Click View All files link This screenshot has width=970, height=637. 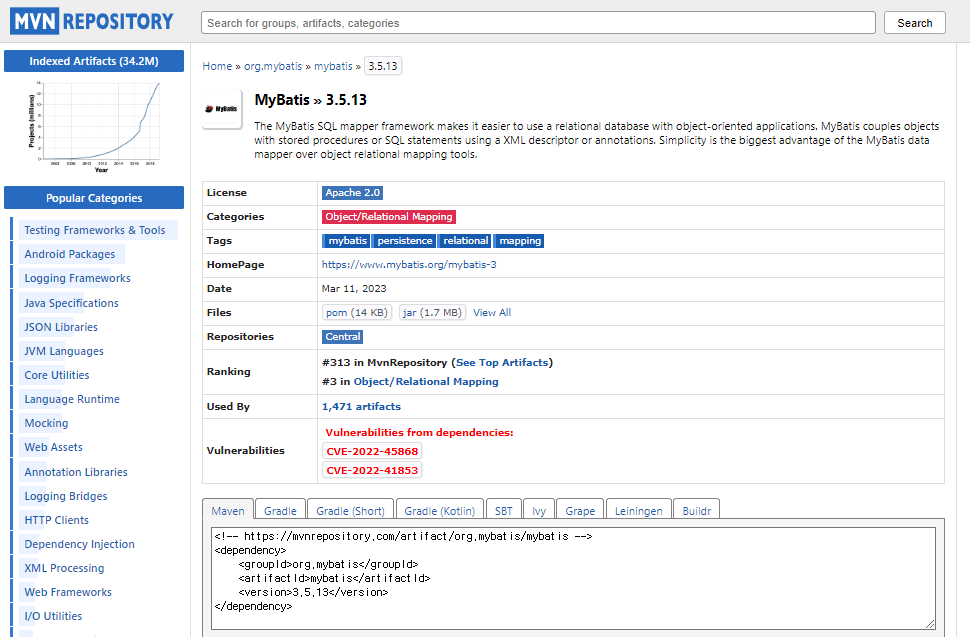[492, 313]
